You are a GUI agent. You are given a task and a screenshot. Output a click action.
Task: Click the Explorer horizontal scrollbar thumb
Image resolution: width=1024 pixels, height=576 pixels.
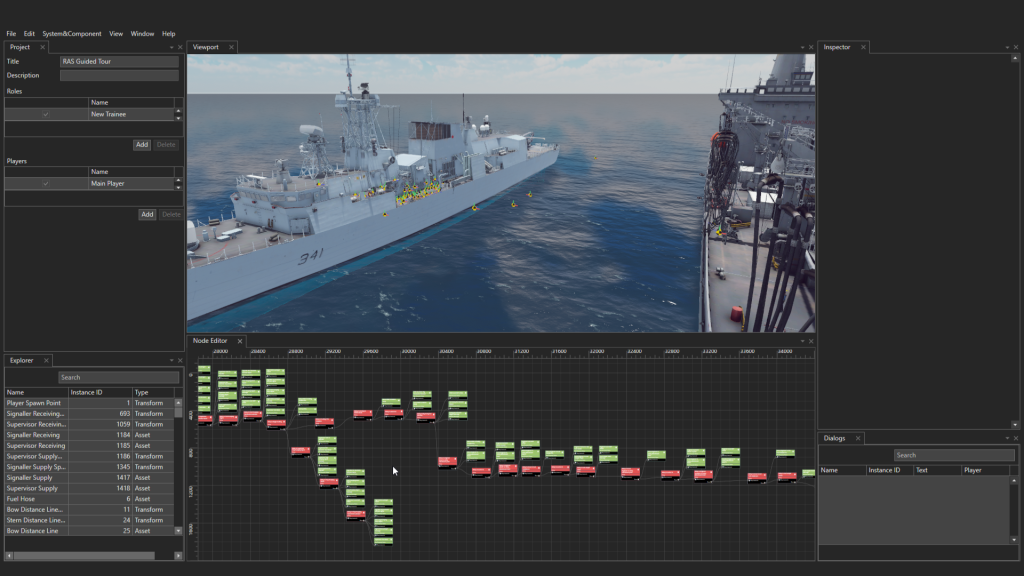[84, 555]
